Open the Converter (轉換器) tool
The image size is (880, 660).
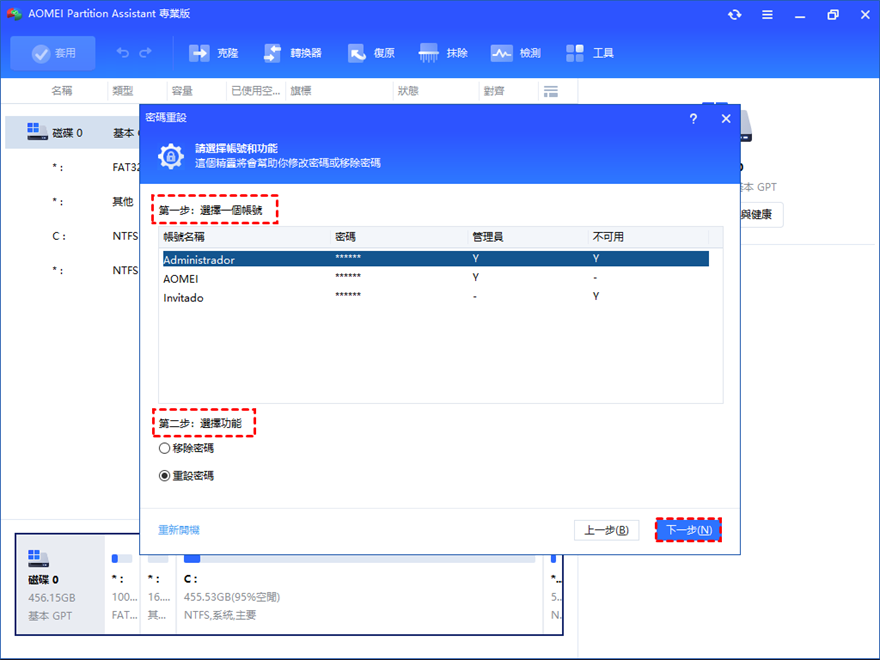click(292, 53)
